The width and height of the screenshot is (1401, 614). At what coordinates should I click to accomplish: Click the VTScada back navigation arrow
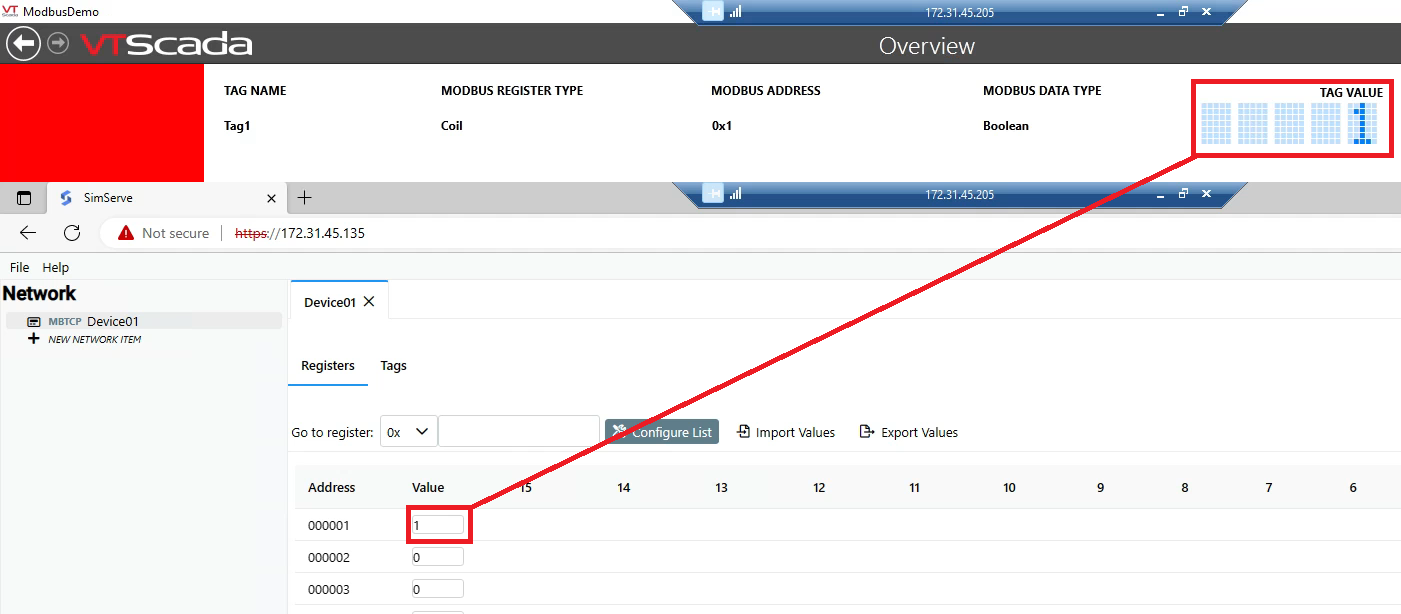[x=23, y=44]
